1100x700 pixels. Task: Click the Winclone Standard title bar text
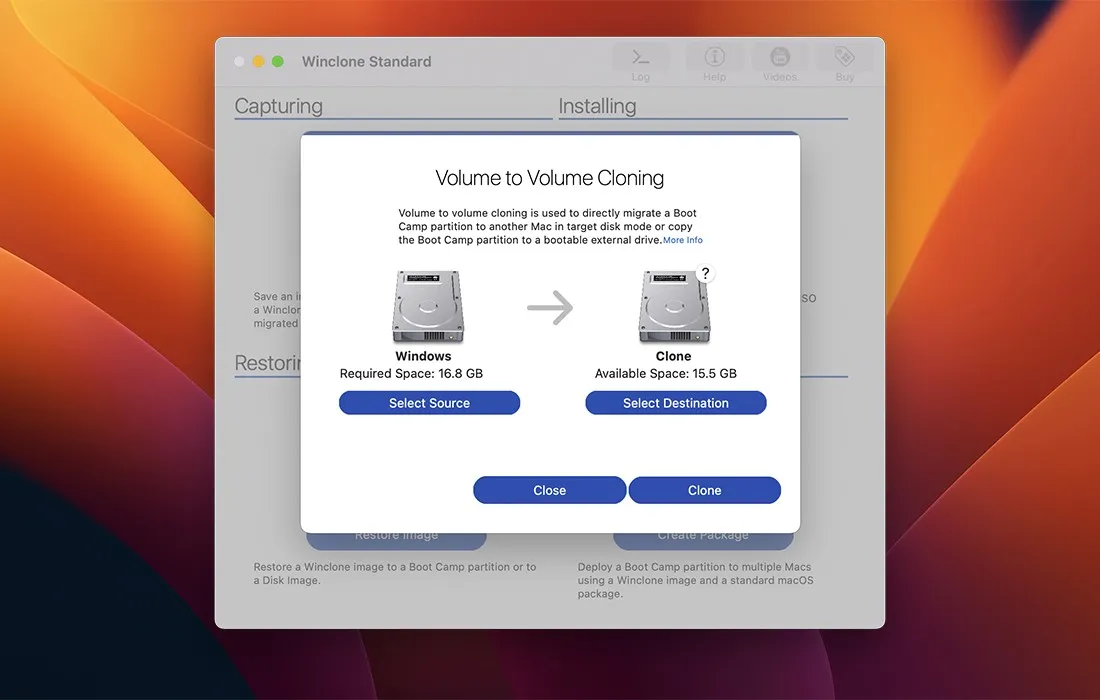tap(366, 61)
